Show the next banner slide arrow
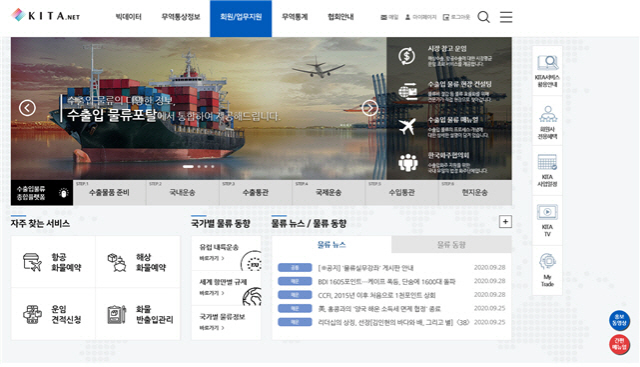 pyautogui.click(x=370, y=108)
